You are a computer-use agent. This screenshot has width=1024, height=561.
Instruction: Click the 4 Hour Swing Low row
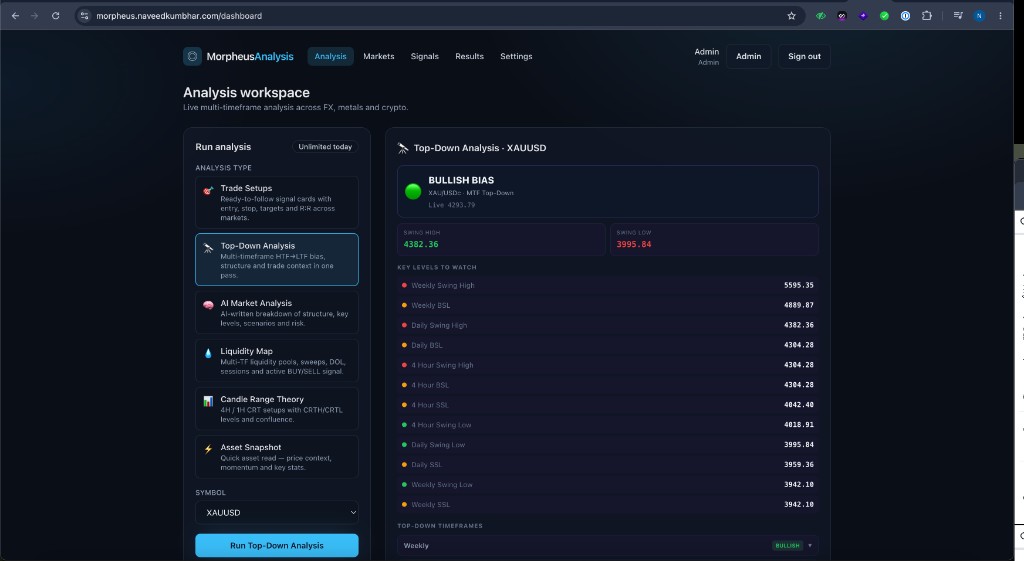point(607,425)
